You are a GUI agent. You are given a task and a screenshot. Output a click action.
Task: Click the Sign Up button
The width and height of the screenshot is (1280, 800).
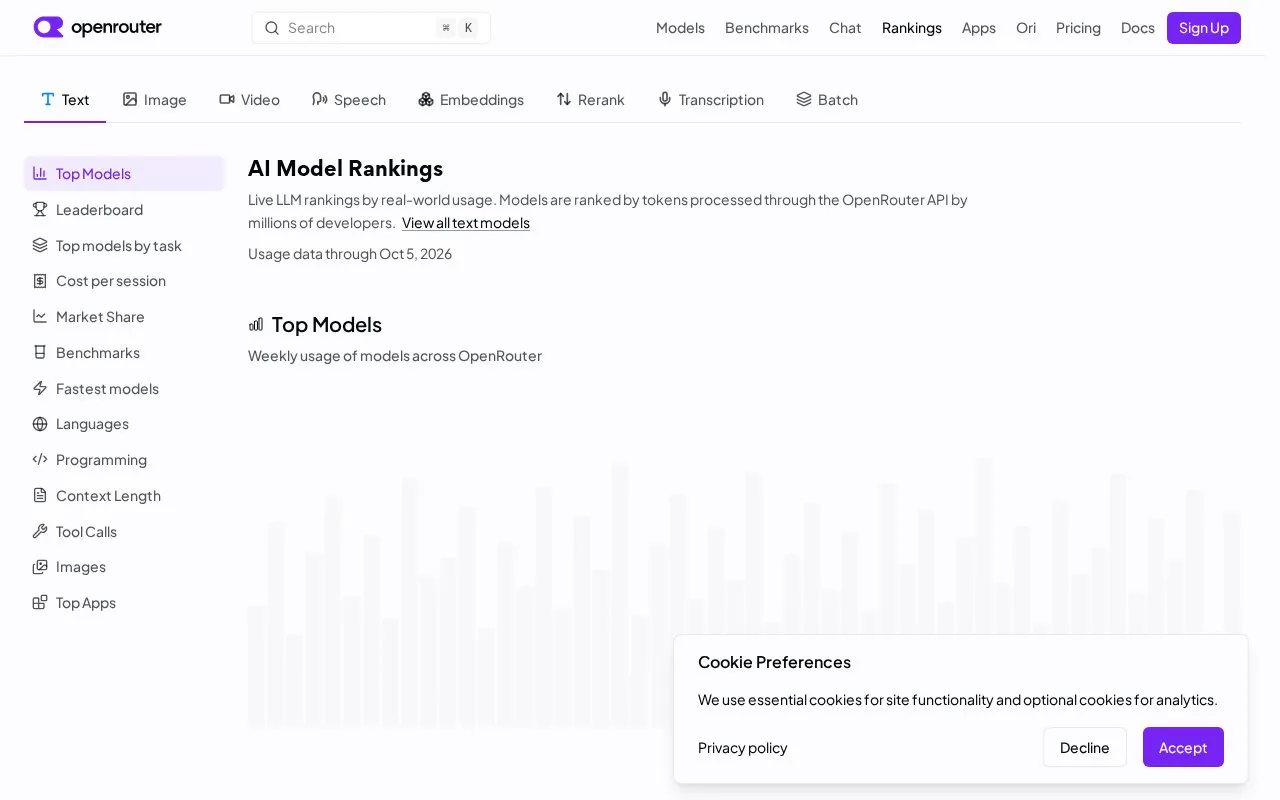(1204, 28)
